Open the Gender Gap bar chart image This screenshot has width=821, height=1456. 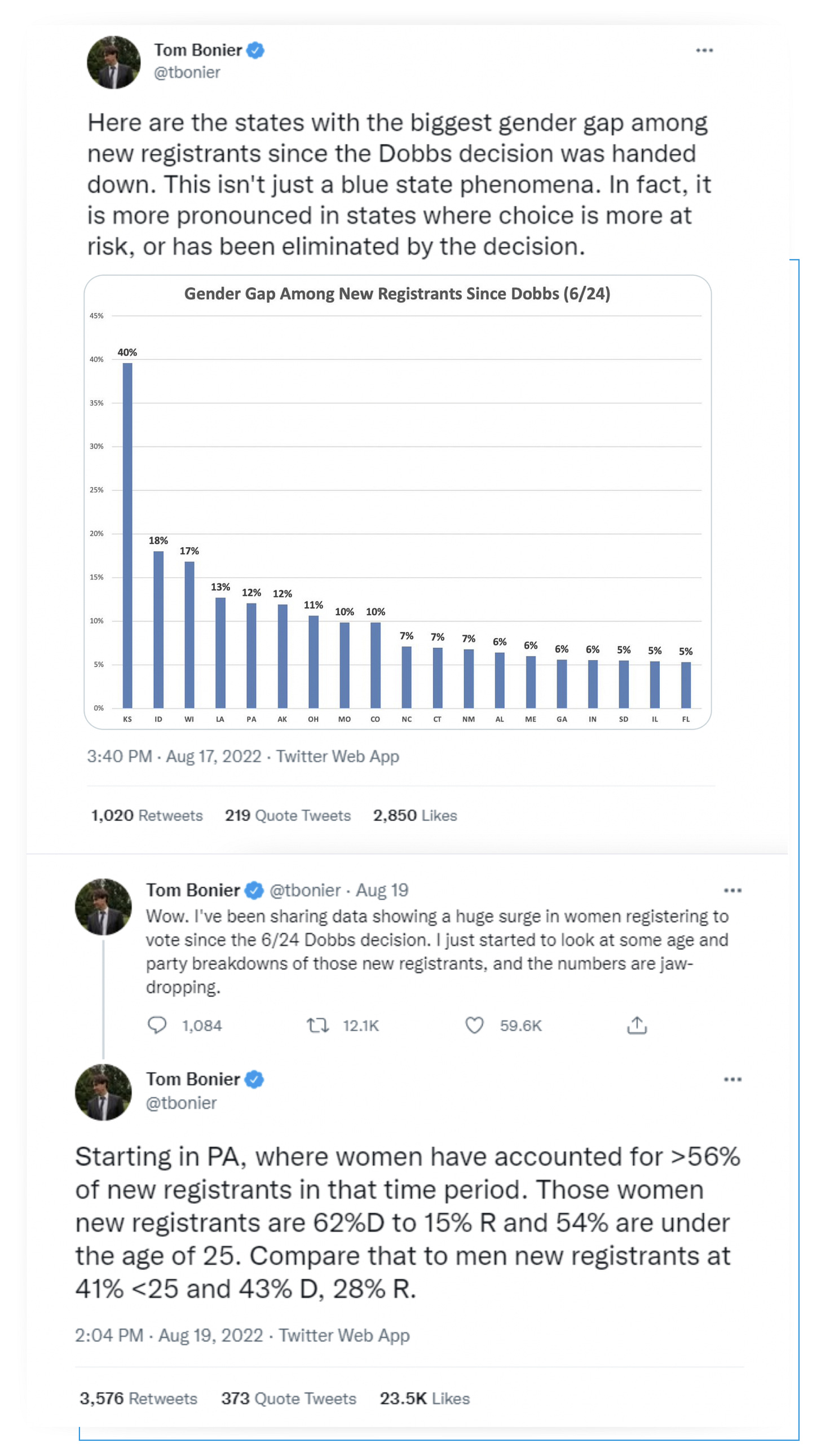pos(397,502)
